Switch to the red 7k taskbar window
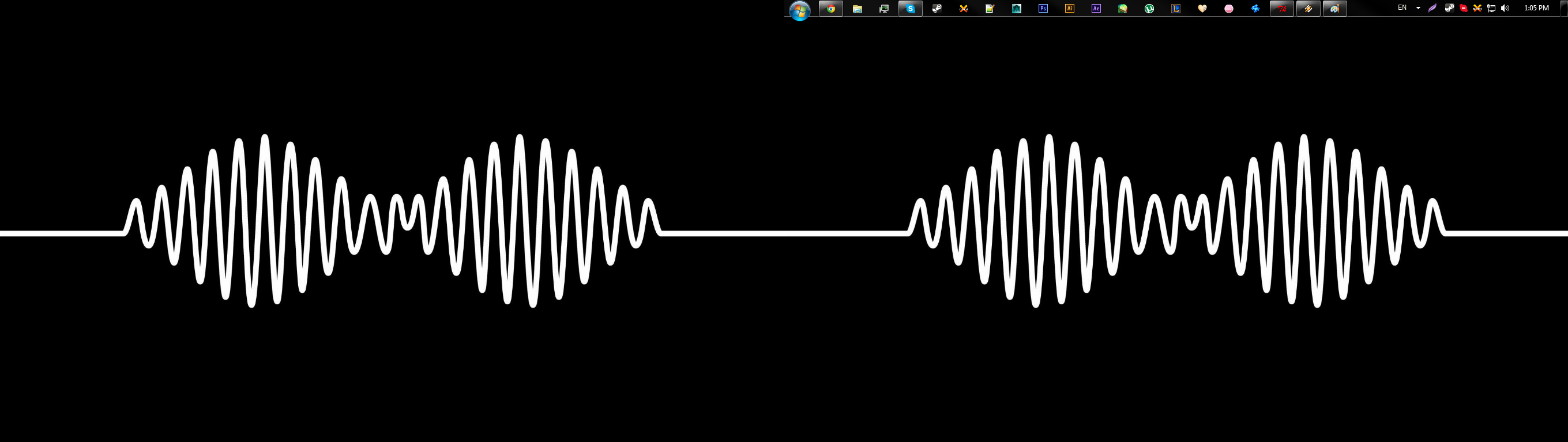The image size is (1568, 442). click(x=1282, y=9)
